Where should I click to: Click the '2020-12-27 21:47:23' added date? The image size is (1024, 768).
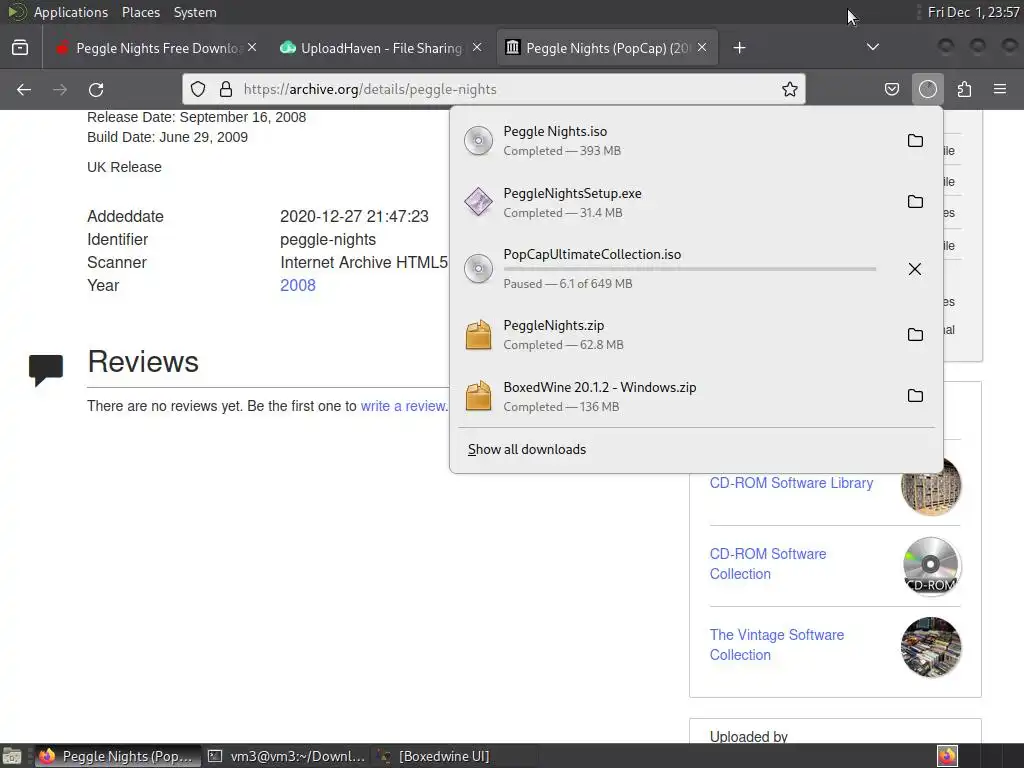pos(354,217)
